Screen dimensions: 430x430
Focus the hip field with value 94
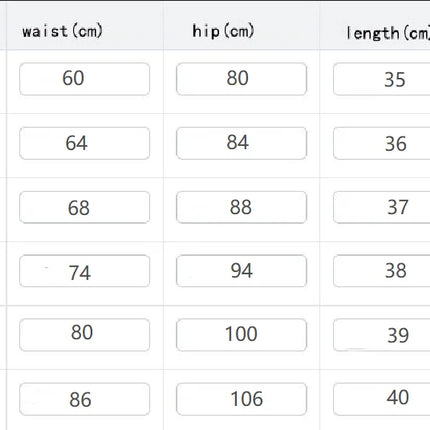[241, 271]
